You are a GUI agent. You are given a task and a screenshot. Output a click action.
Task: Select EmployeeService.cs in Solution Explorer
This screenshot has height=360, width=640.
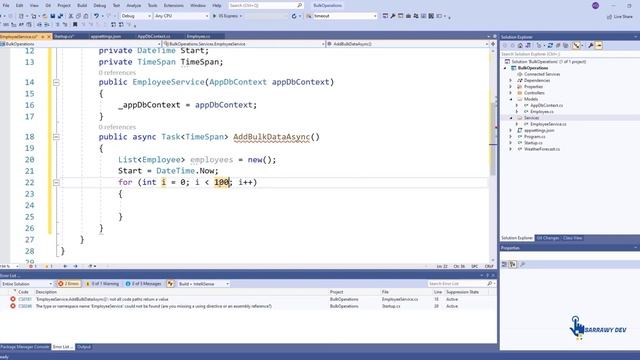548,124
